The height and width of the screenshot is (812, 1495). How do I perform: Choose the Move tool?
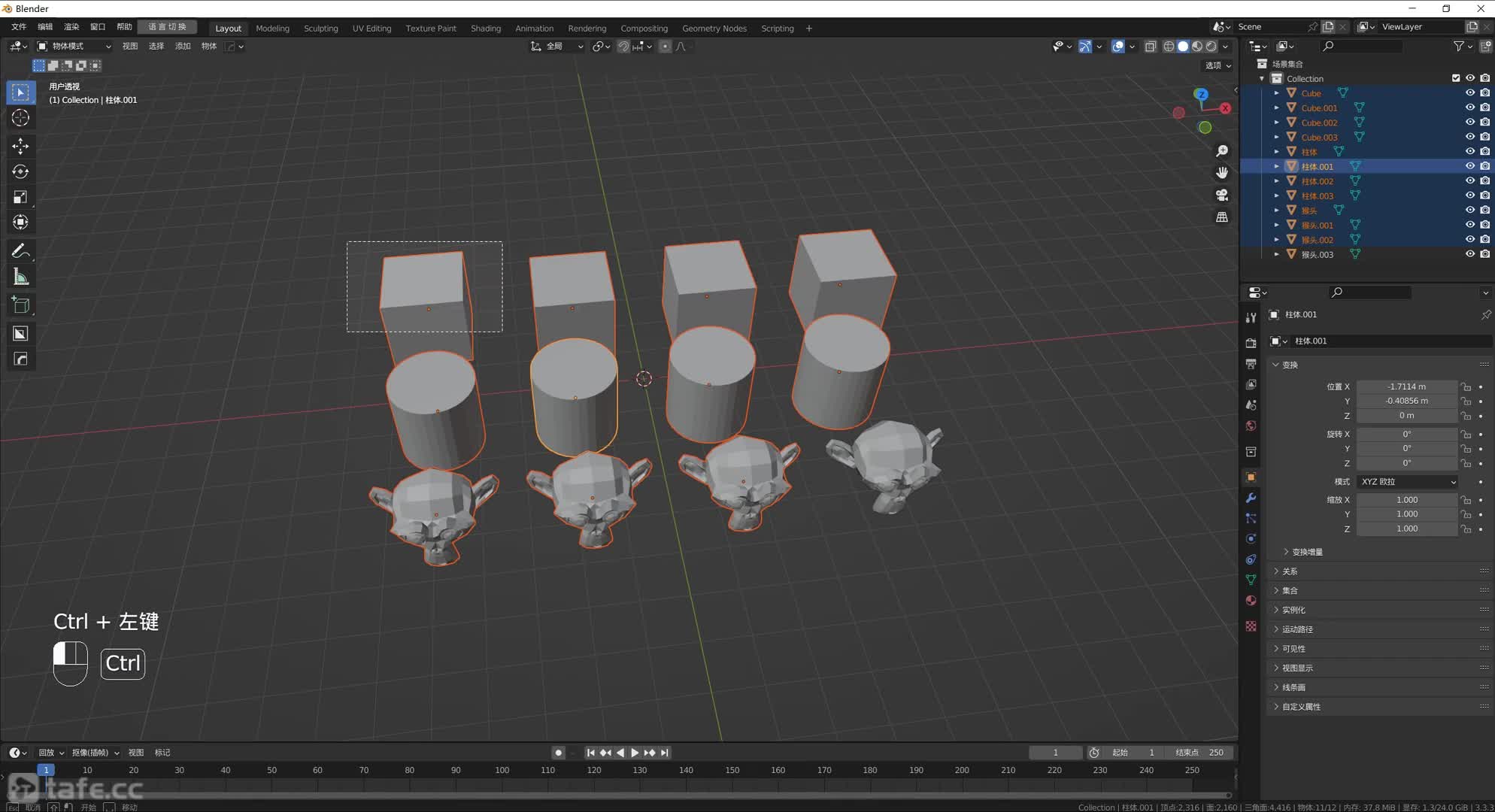[x=20, y=146]
